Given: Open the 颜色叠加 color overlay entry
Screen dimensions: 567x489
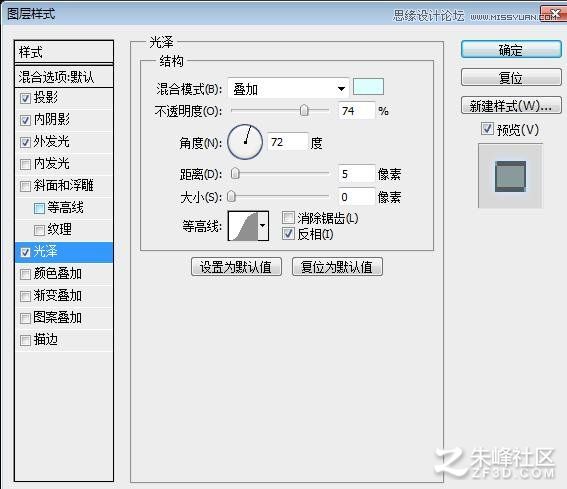Looking at the screenshot, I should click(64, 274).
